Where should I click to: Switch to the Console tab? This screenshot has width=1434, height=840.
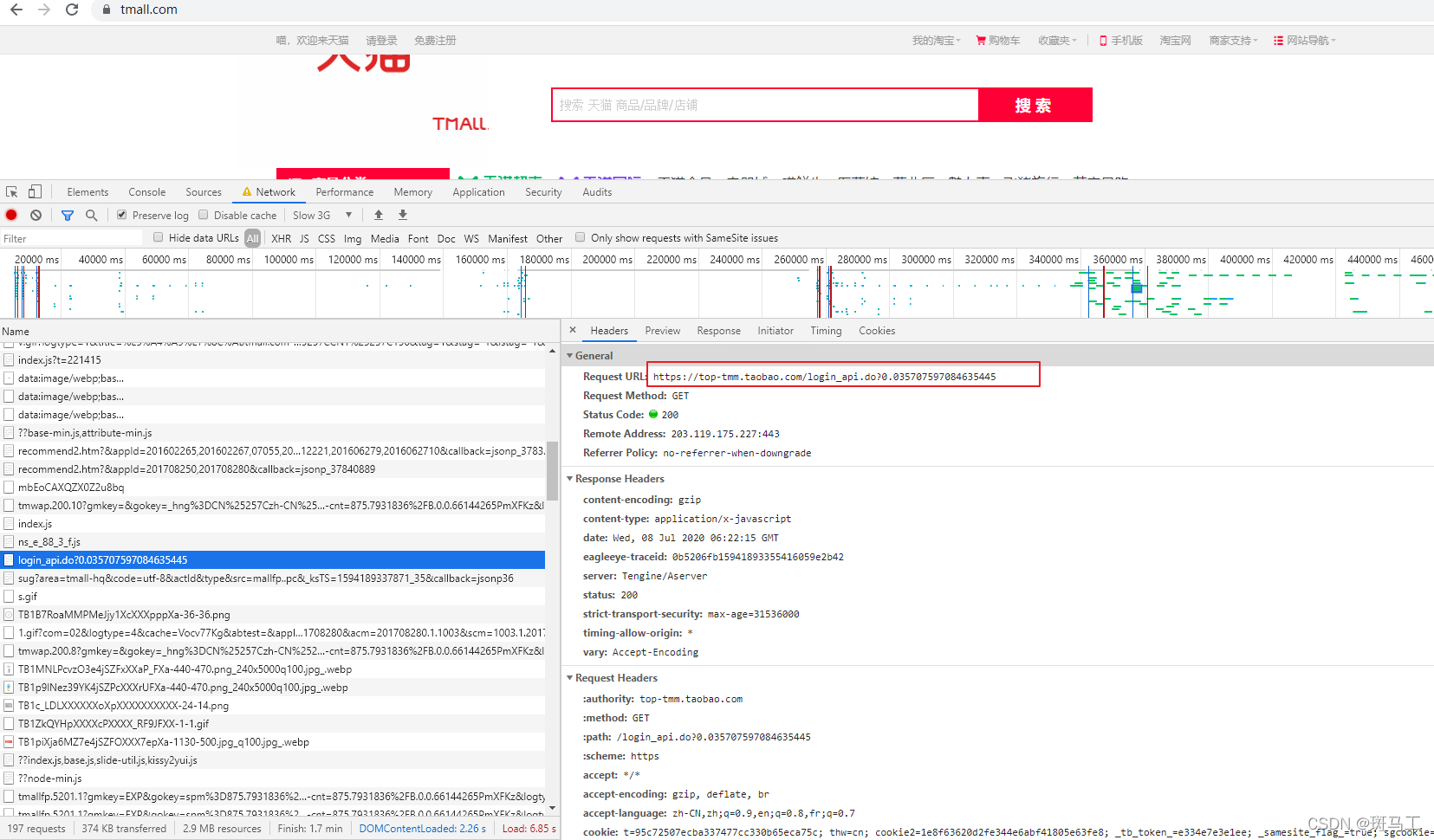click(x=147, y=192)
